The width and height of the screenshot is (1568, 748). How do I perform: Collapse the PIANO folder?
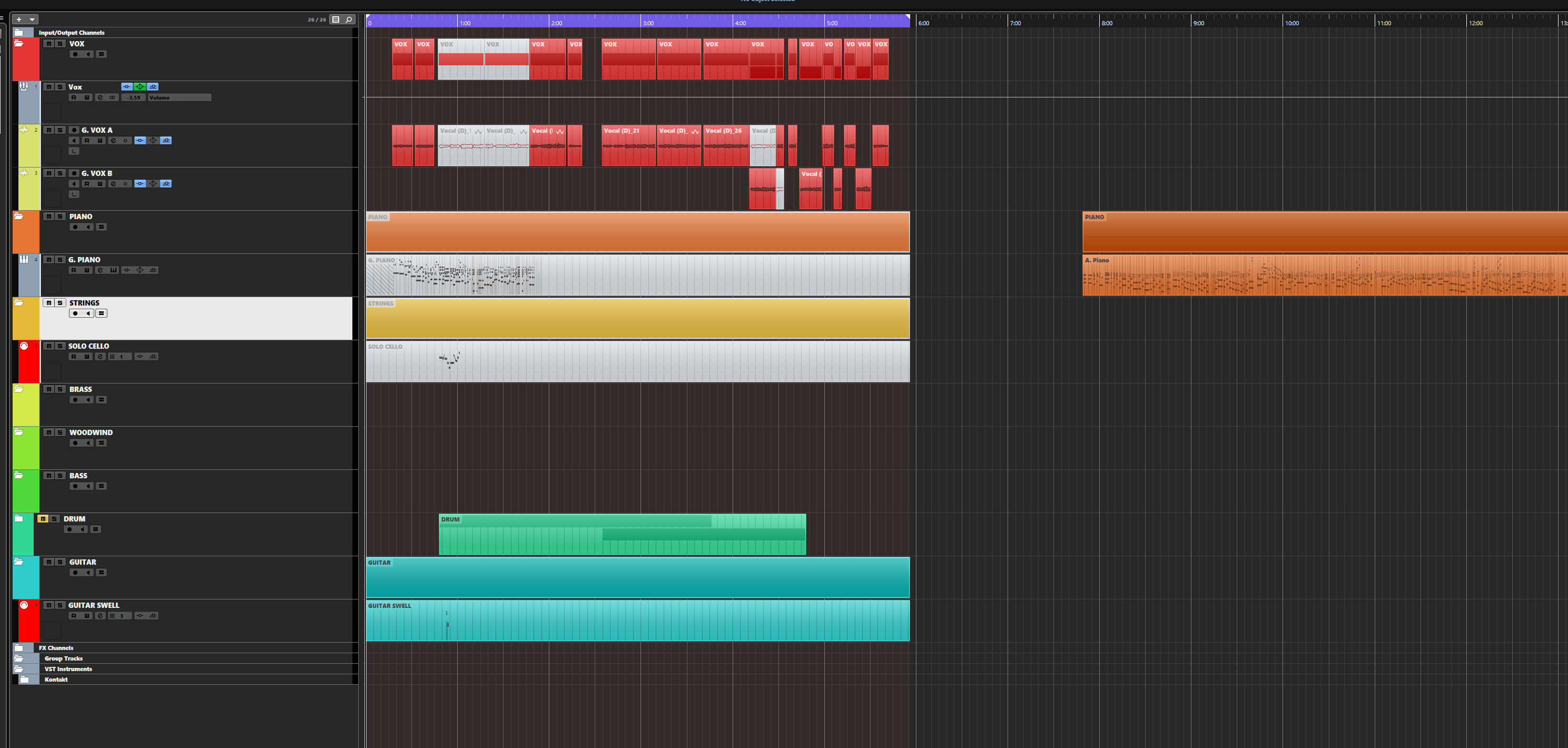coord(19,216)
